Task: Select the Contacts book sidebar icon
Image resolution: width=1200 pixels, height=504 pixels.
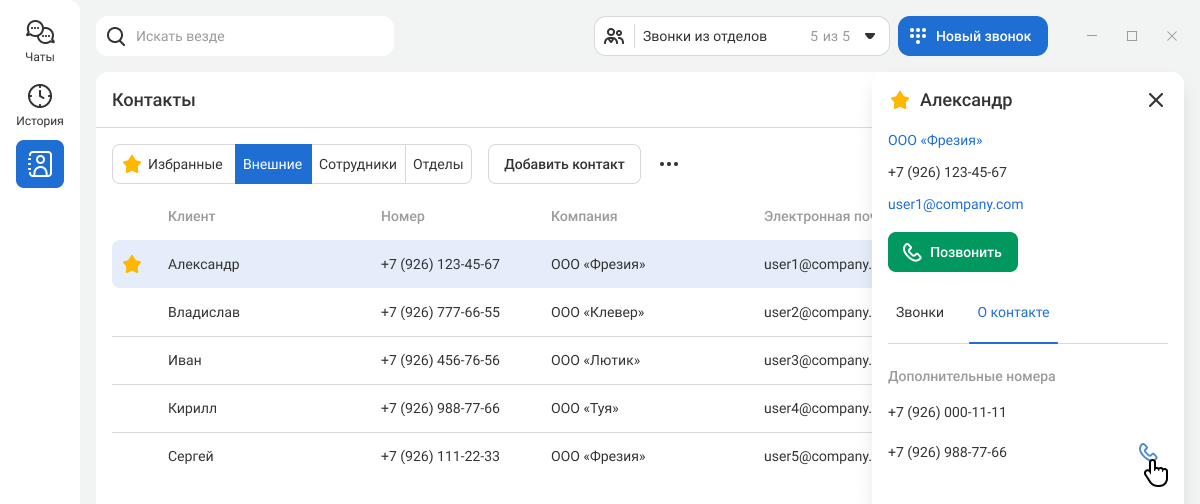Action: coord(40,164)
